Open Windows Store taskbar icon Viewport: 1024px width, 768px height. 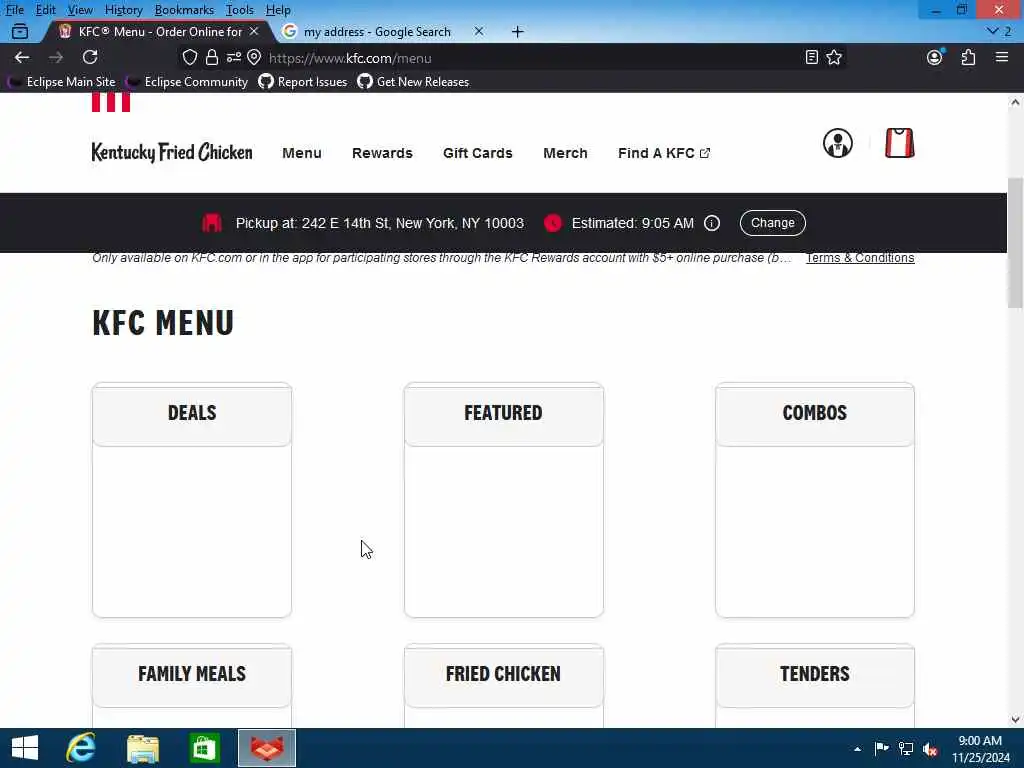point(204,748)
